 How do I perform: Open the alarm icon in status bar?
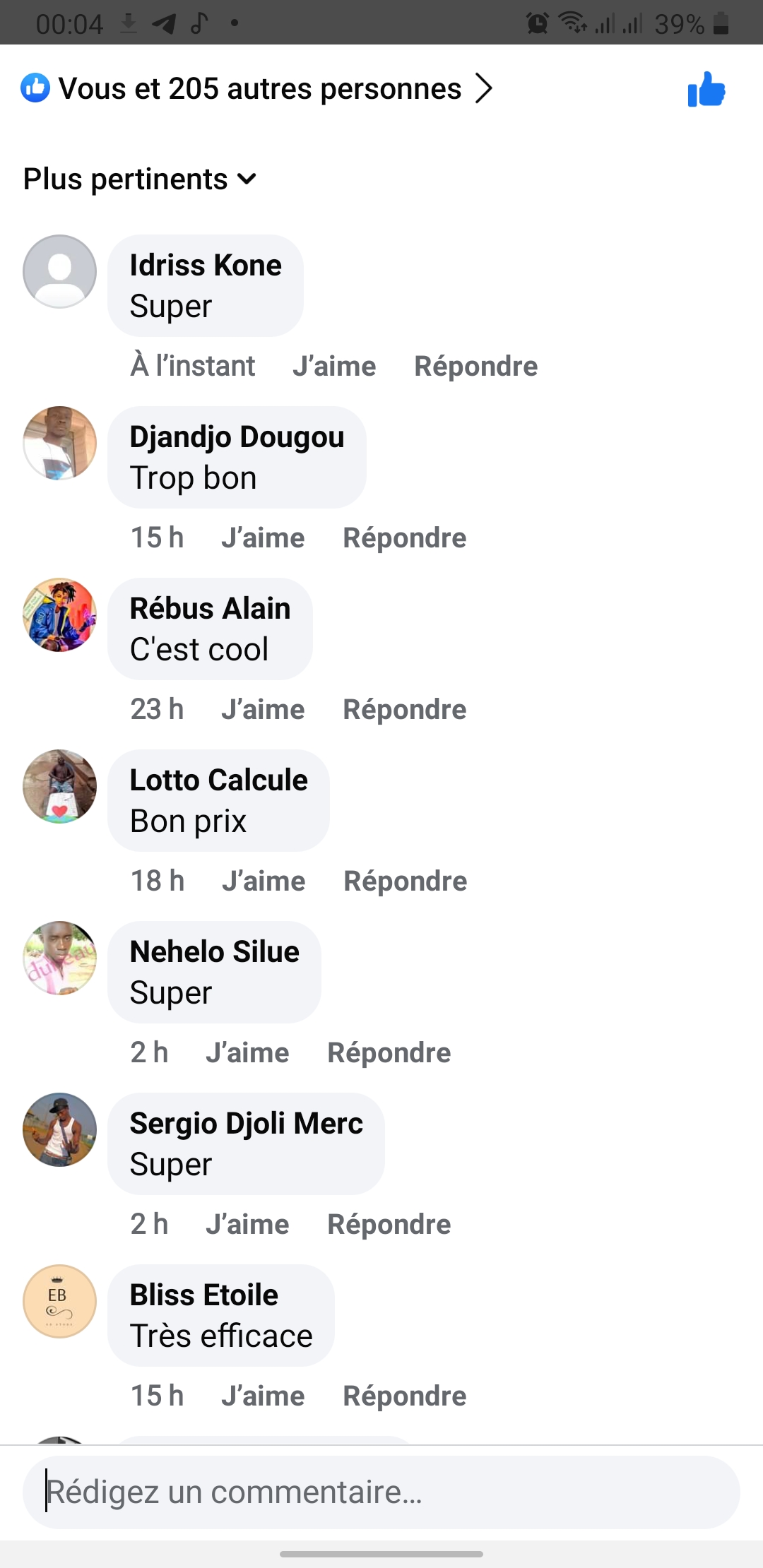pyautogui.click(x=537, y=24)
